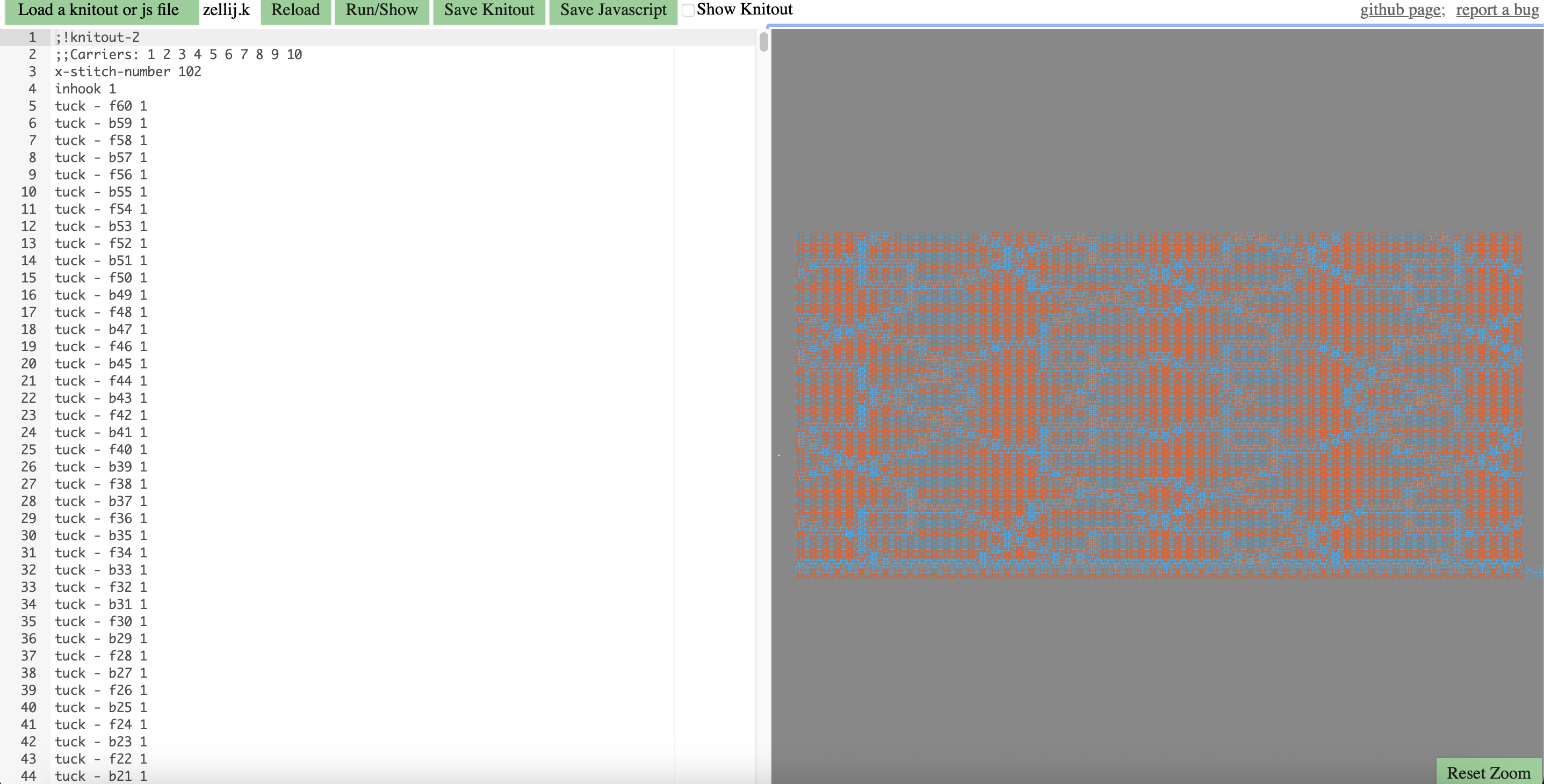The width and height of the screenshot is (1544, 784).
Task: Run the pattern with Run/Show
Action: click(382, 10)
